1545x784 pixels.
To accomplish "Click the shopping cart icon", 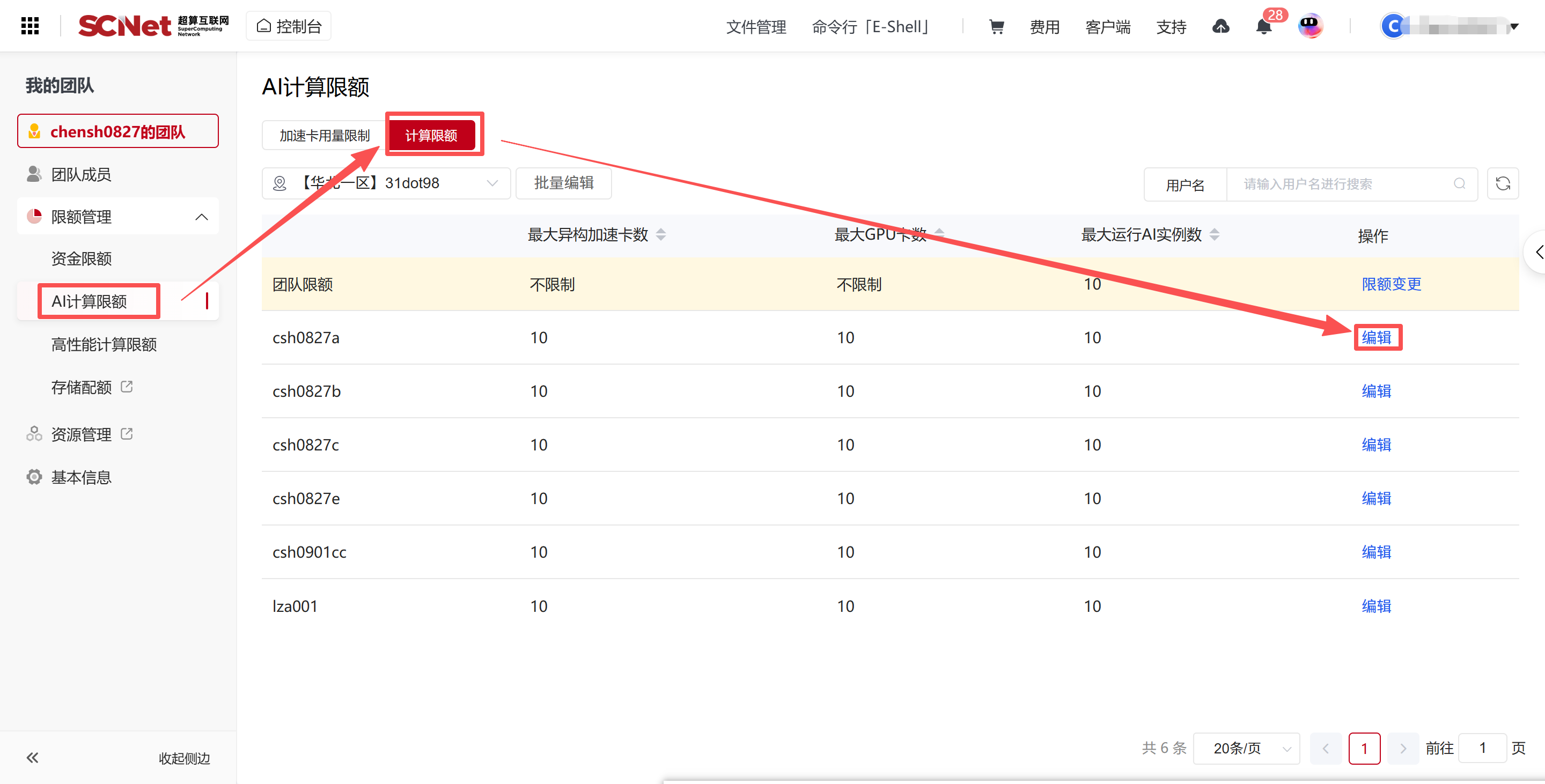I will [996, 26].
